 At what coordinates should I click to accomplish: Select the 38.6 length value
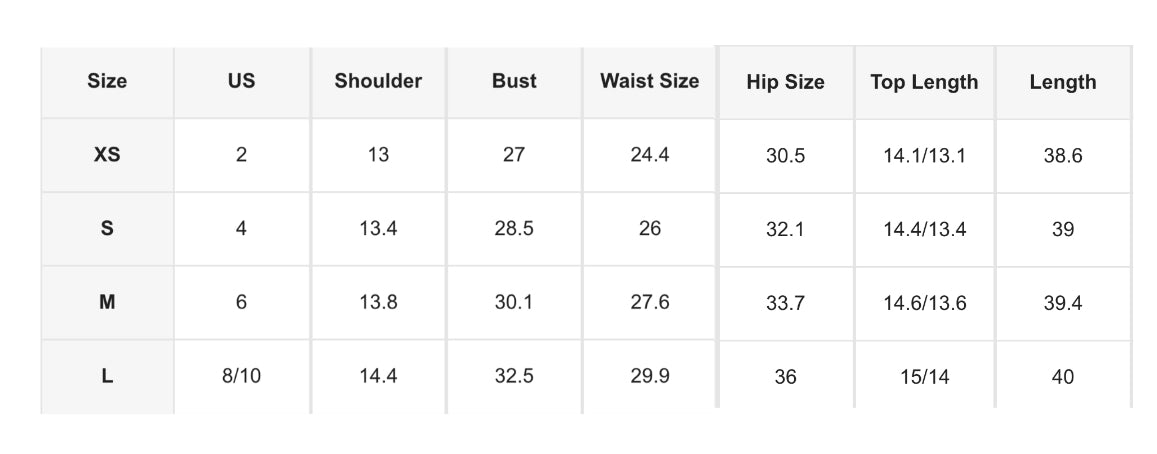(x=1063, y=156)
